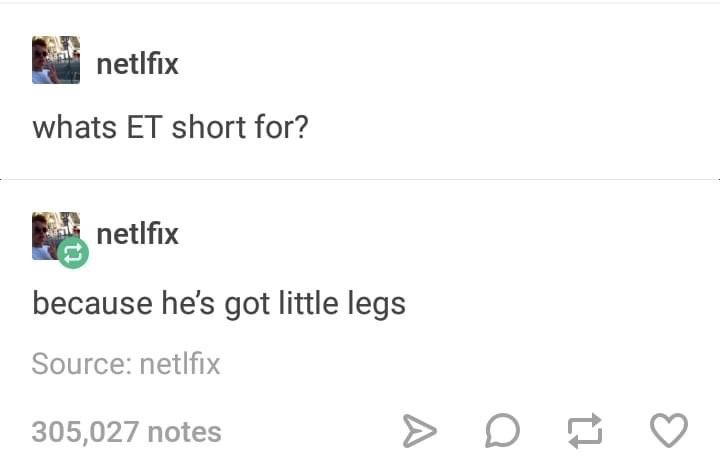Open netlfix username above the reblog reply
Image resolution: width=720 pixels, height=460 pixels.
[137, 234]
